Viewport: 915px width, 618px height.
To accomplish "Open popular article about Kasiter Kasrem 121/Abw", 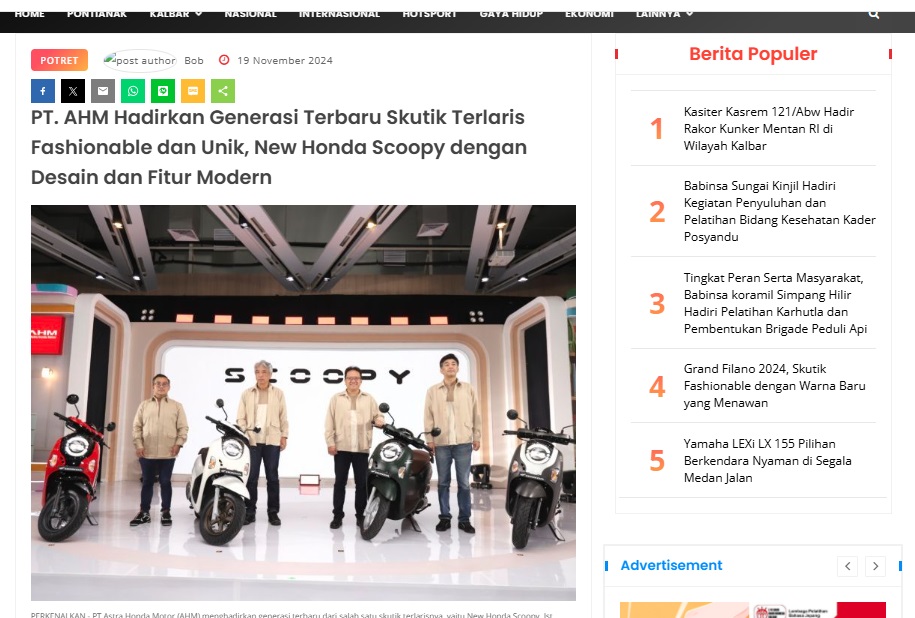I will [769, 128].
